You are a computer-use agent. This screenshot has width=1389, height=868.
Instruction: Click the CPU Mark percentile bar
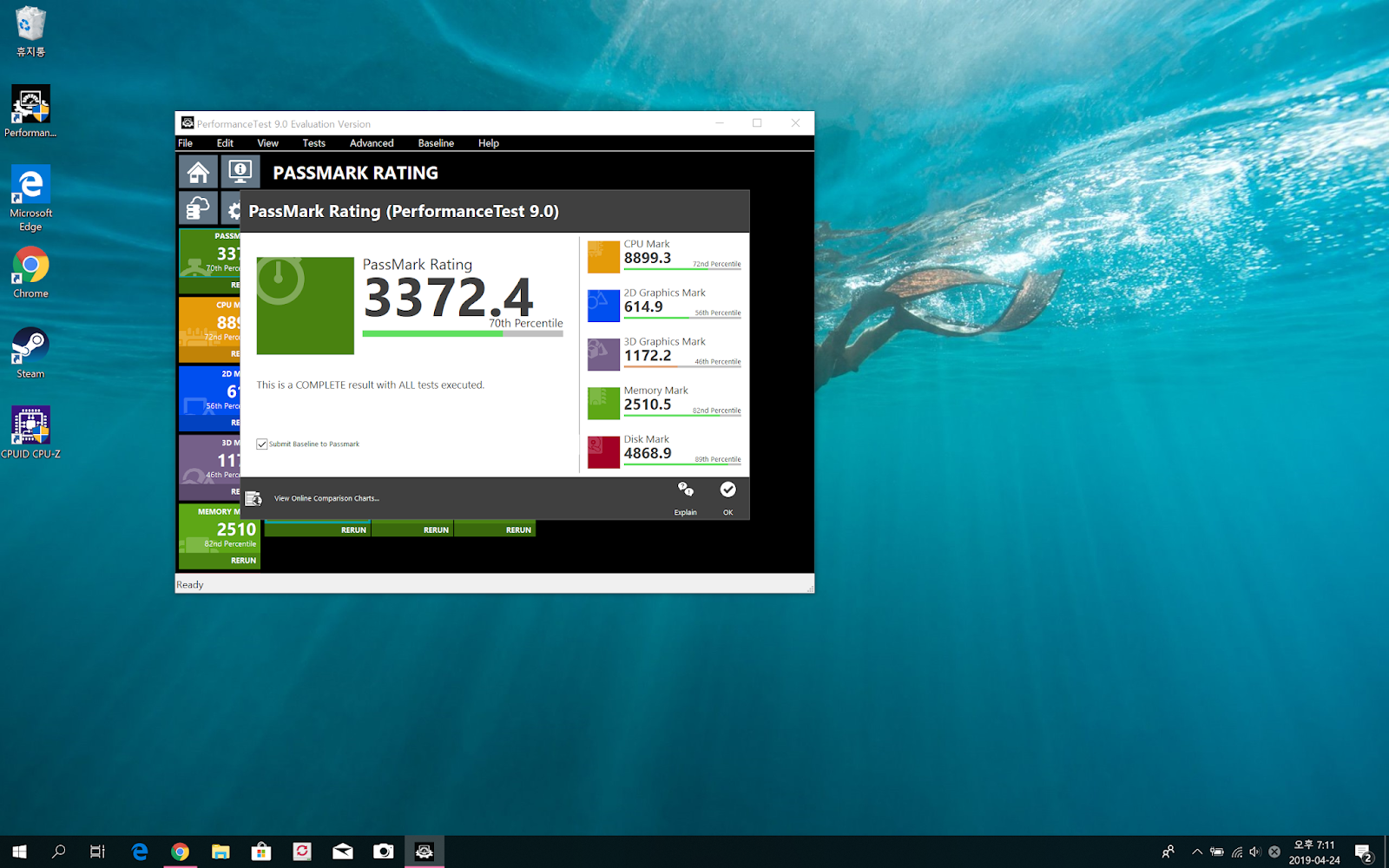tap(682, 269)
